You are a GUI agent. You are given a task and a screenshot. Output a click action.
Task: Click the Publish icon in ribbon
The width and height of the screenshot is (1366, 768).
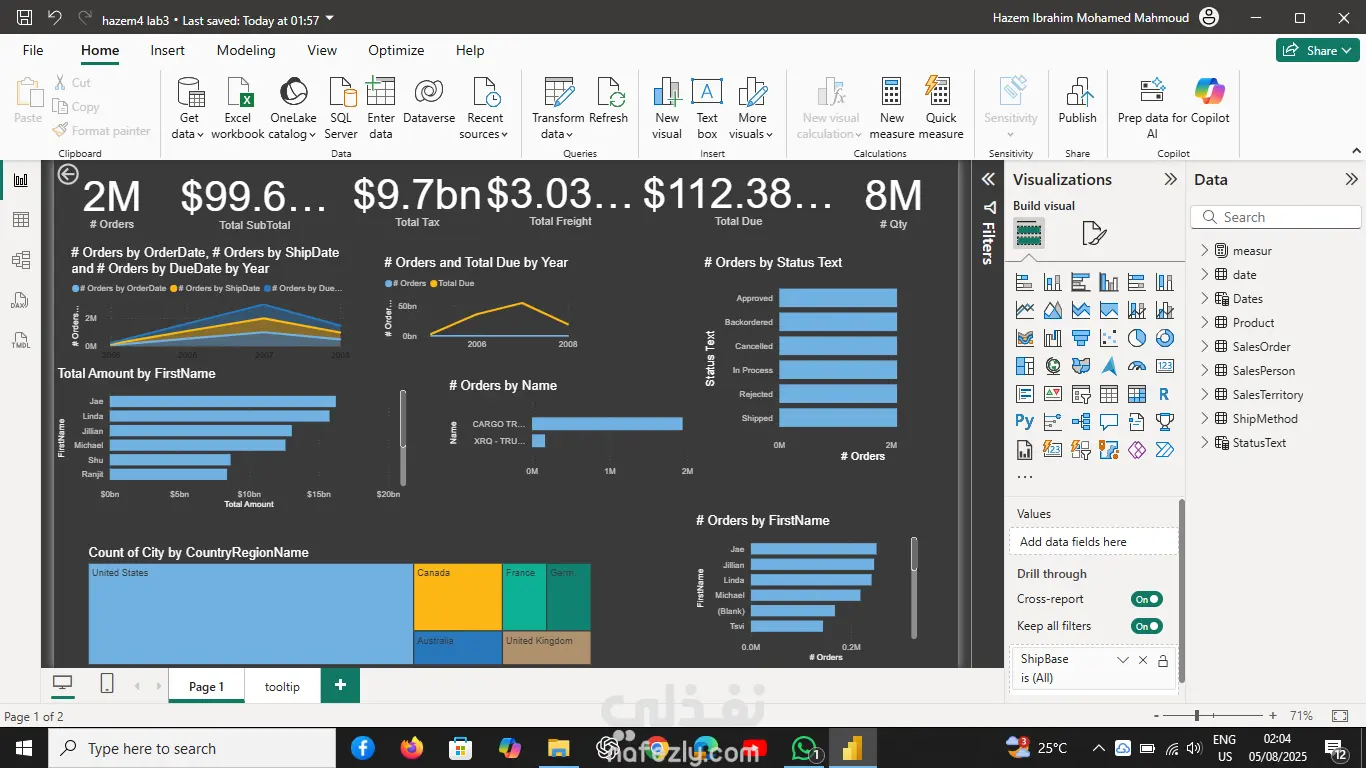(1077, 93)
